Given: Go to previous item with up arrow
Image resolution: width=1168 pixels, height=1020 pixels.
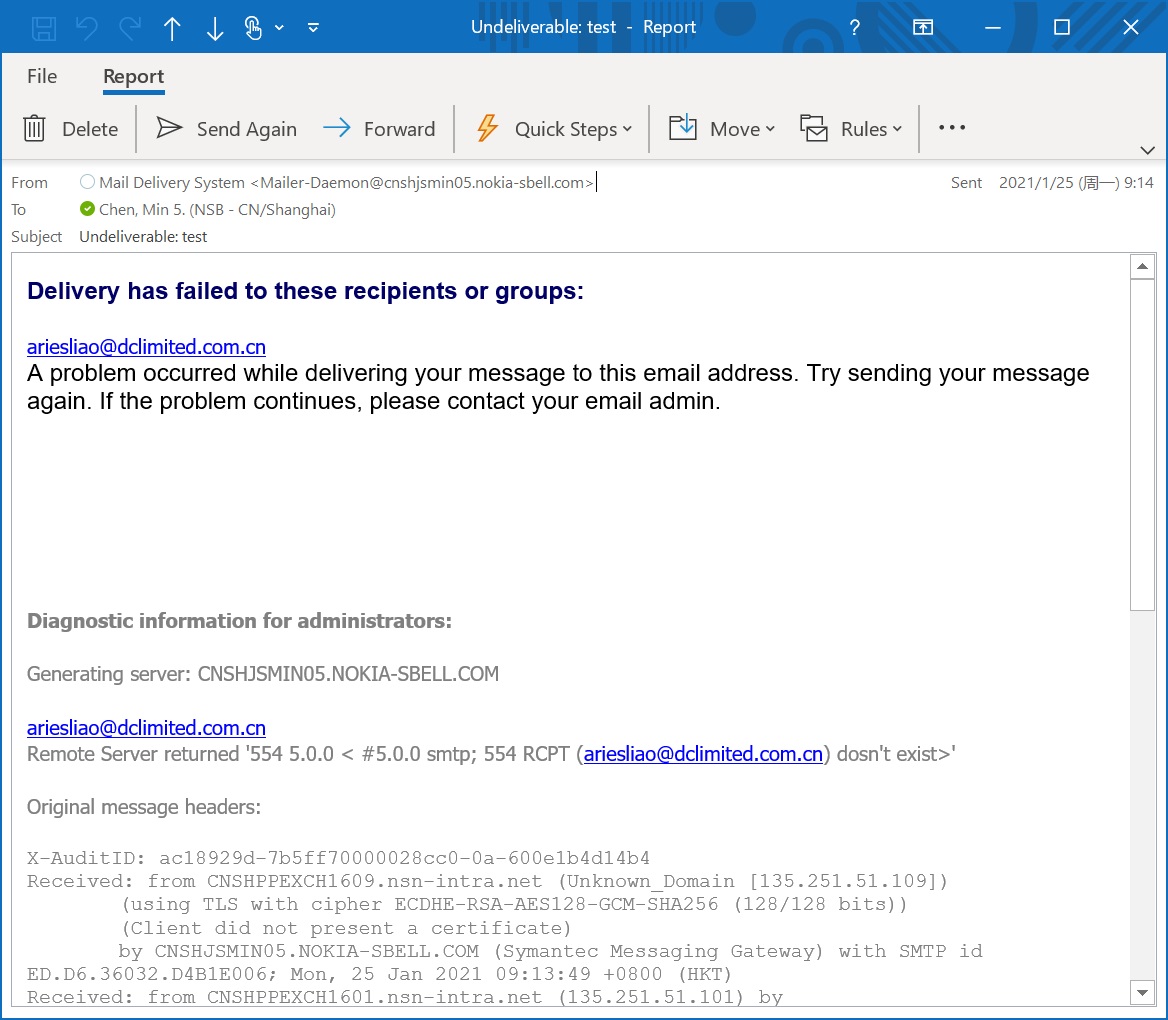Looking at the screenshot, I should (172, 28).
